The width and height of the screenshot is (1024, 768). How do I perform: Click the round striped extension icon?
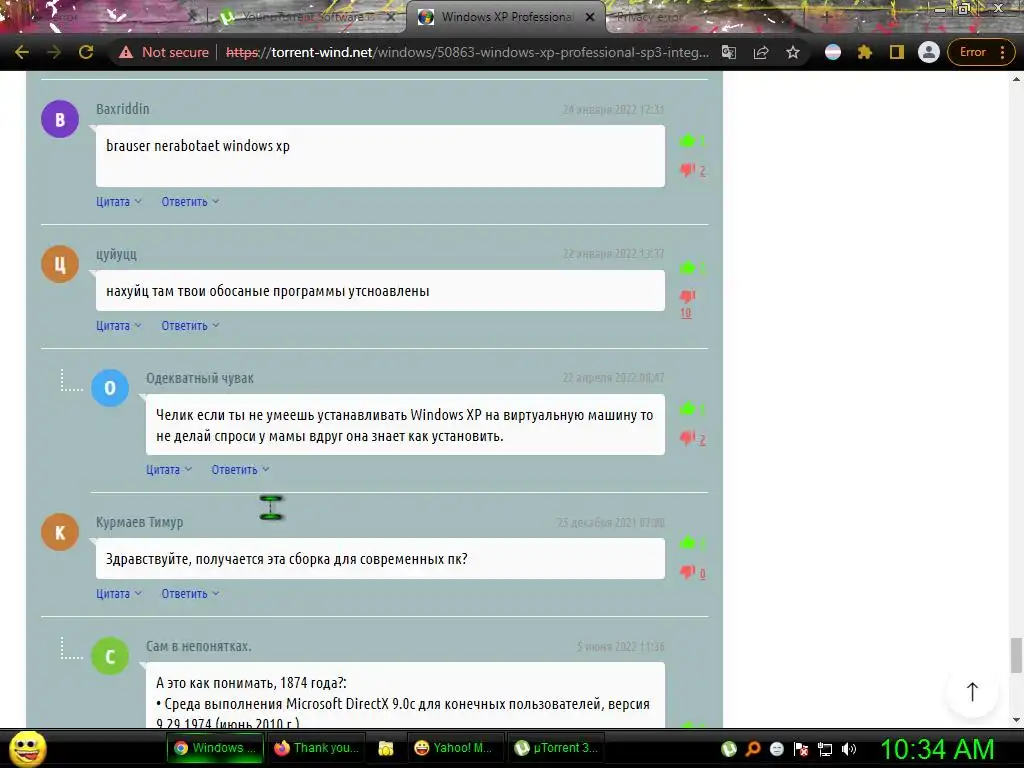coord(833,52)
